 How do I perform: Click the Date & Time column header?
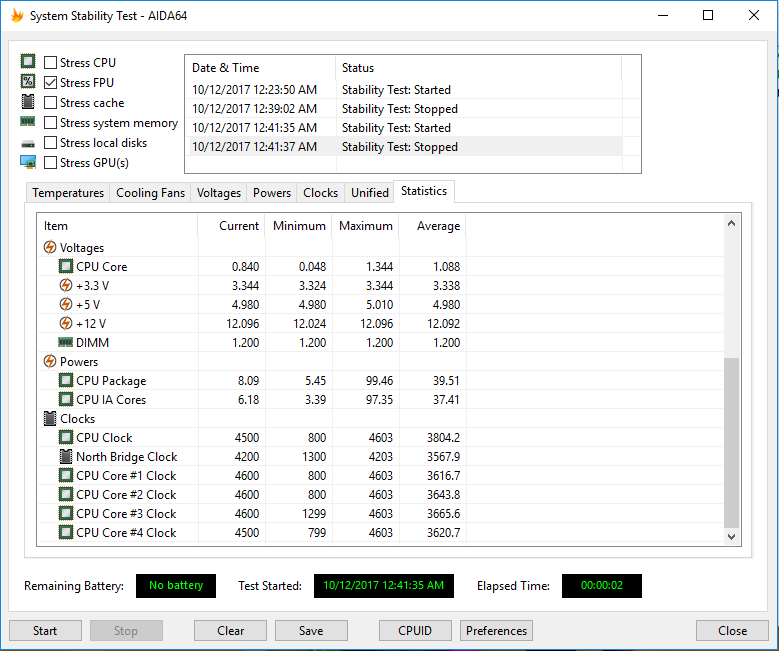tap(261, 68)
